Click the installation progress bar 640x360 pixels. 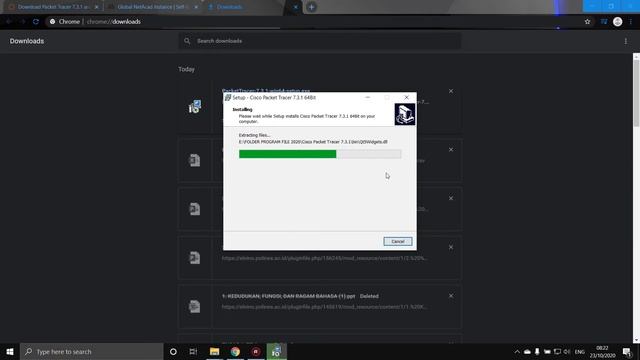pyautogui.click(x=320, y=154)
